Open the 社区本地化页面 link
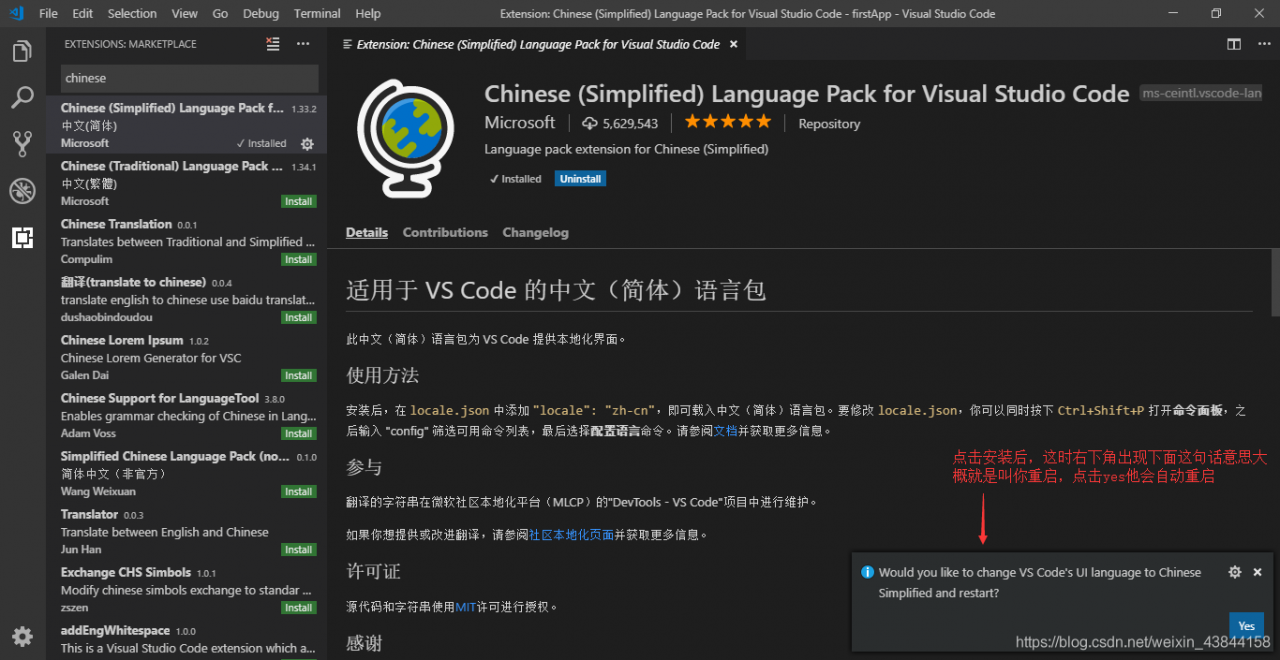Image resolution: width=1280 pixels, height=660 pixels. coord(571,535)
